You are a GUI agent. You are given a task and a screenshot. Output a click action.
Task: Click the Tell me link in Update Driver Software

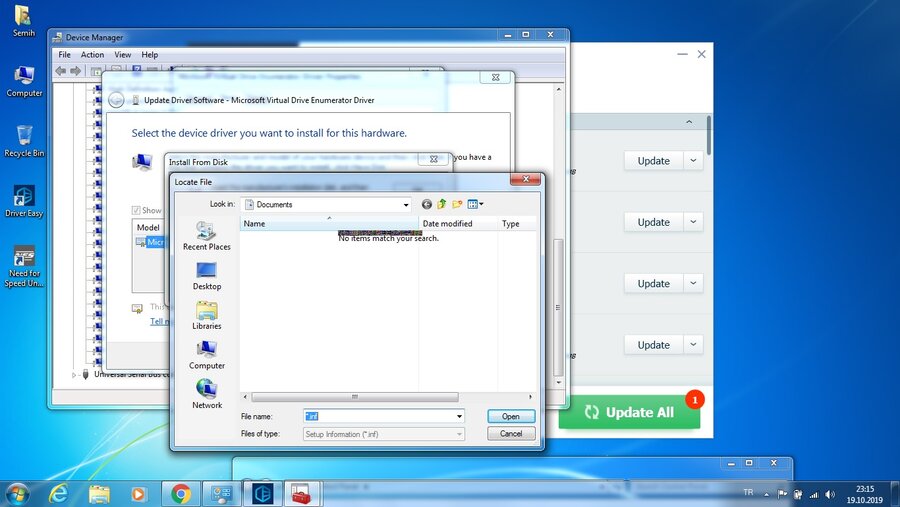tap(158, 322)
